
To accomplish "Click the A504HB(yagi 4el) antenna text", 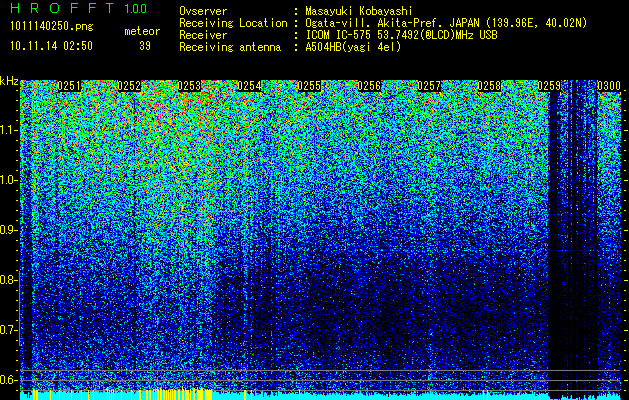I will 353,47.
